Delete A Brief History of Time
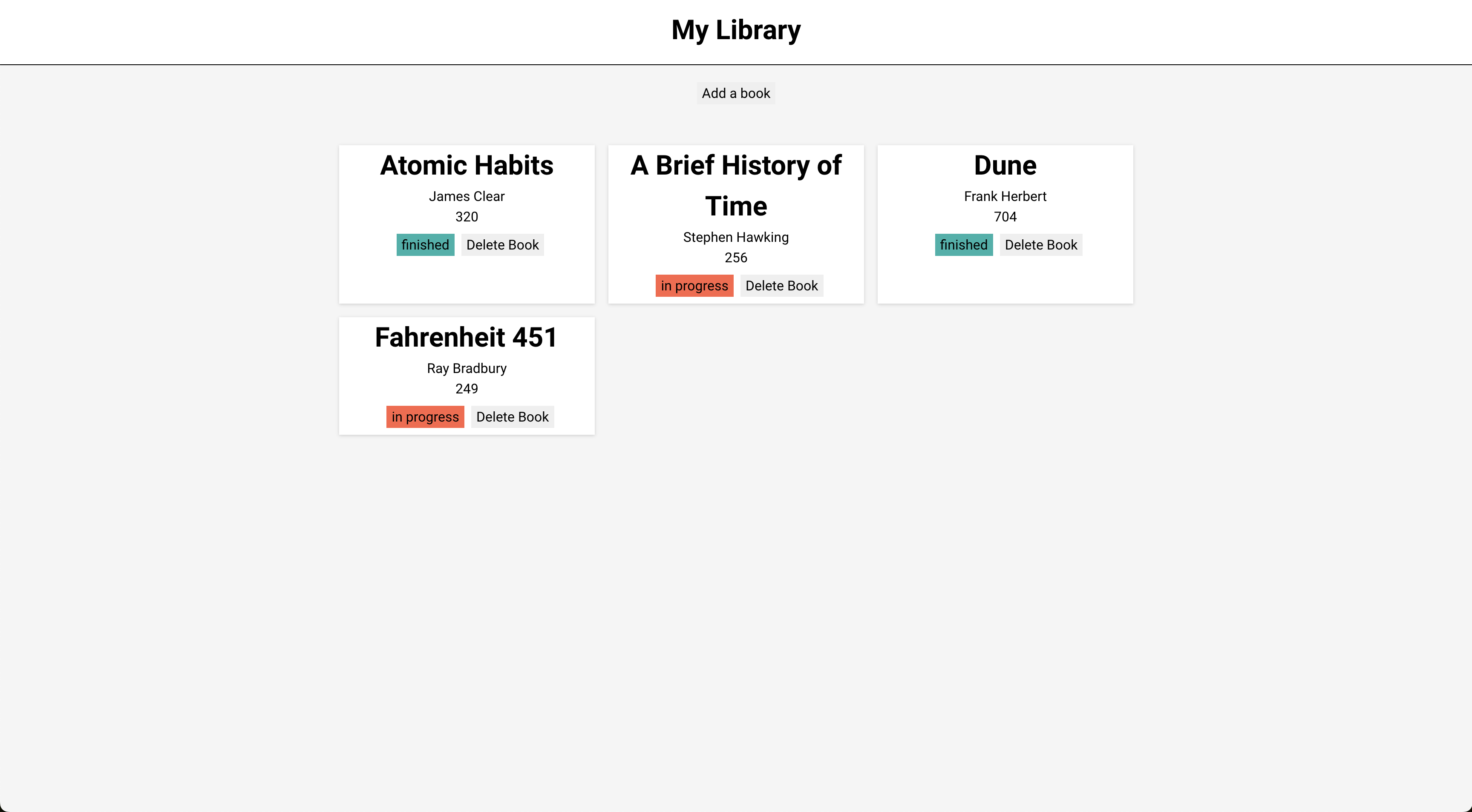 coord(782,286)
